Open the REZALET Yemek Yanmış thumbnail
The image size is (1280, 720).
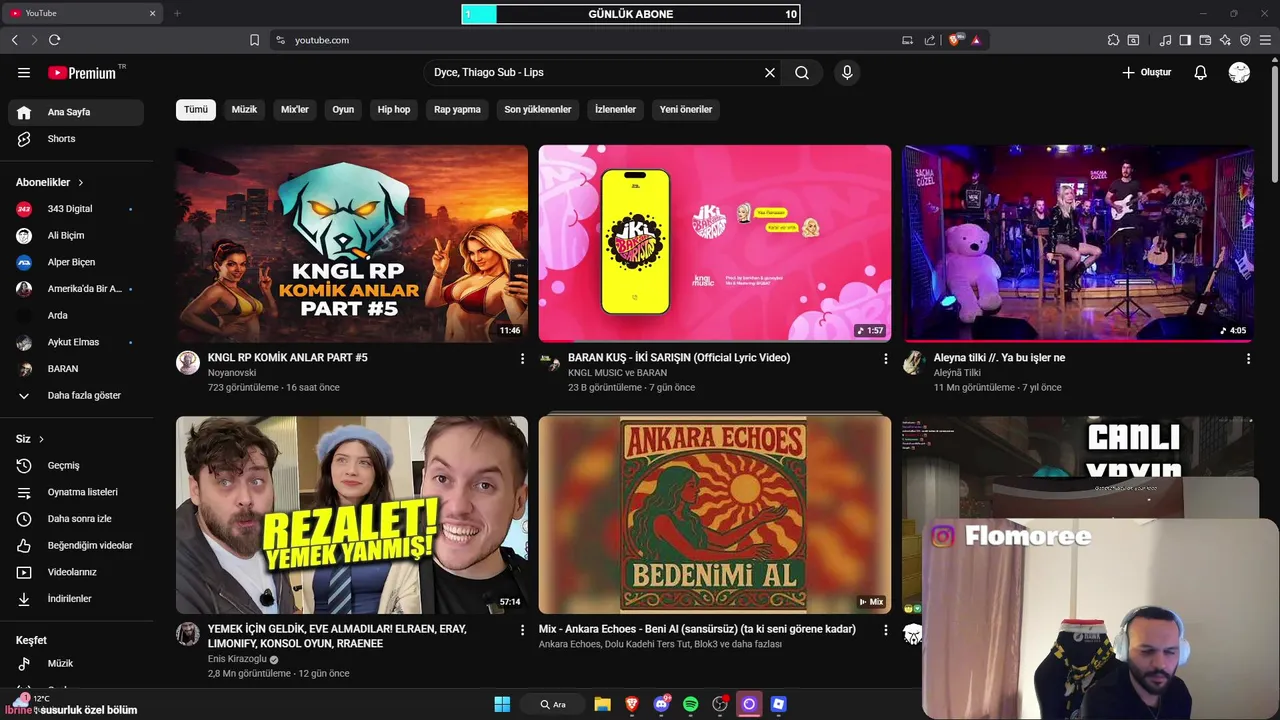click(352, 515)
